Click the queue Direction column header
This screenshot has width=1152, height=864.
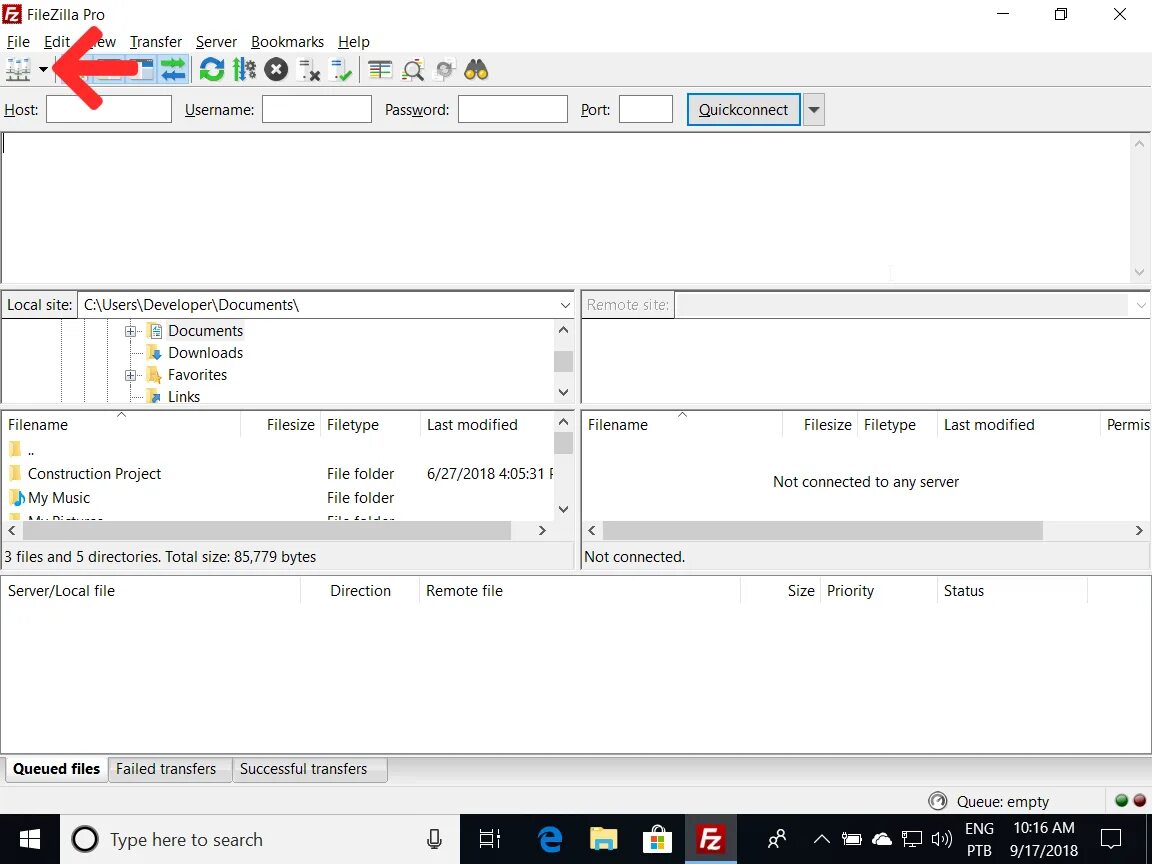point(360,591)
